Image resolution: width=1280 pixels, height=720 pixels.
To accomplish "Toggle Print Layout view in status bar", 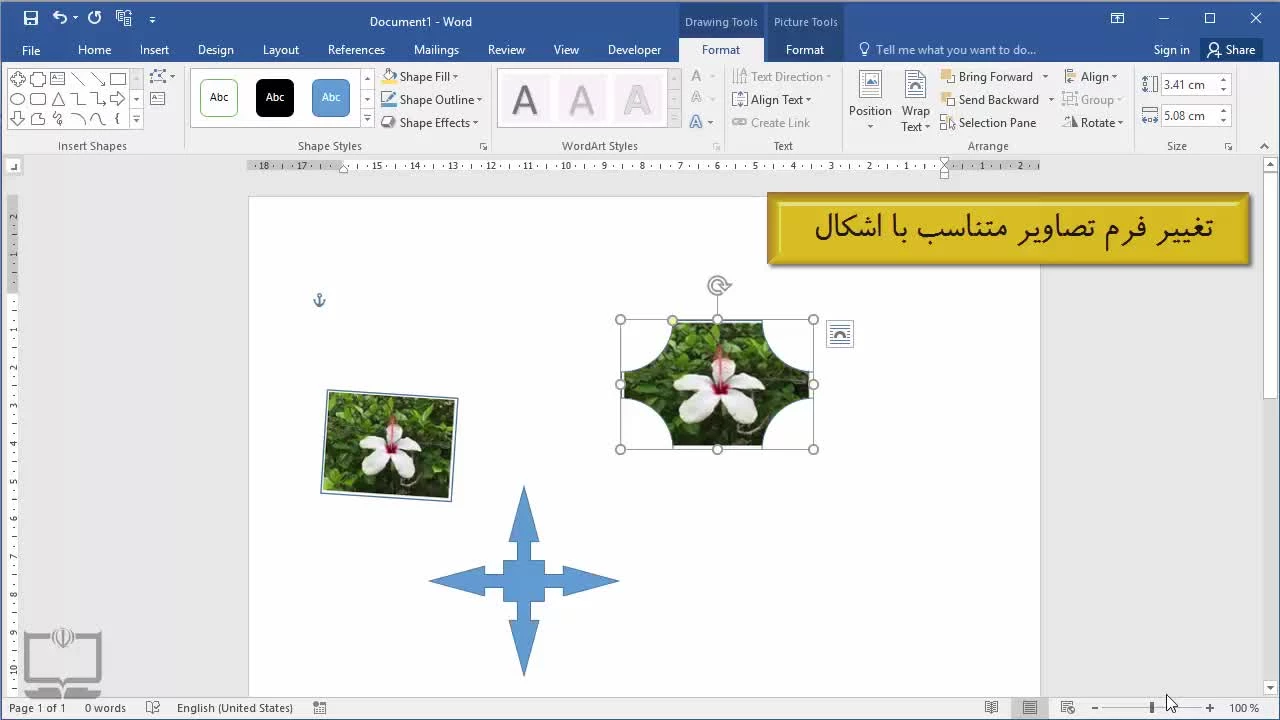I will 1029,708.
